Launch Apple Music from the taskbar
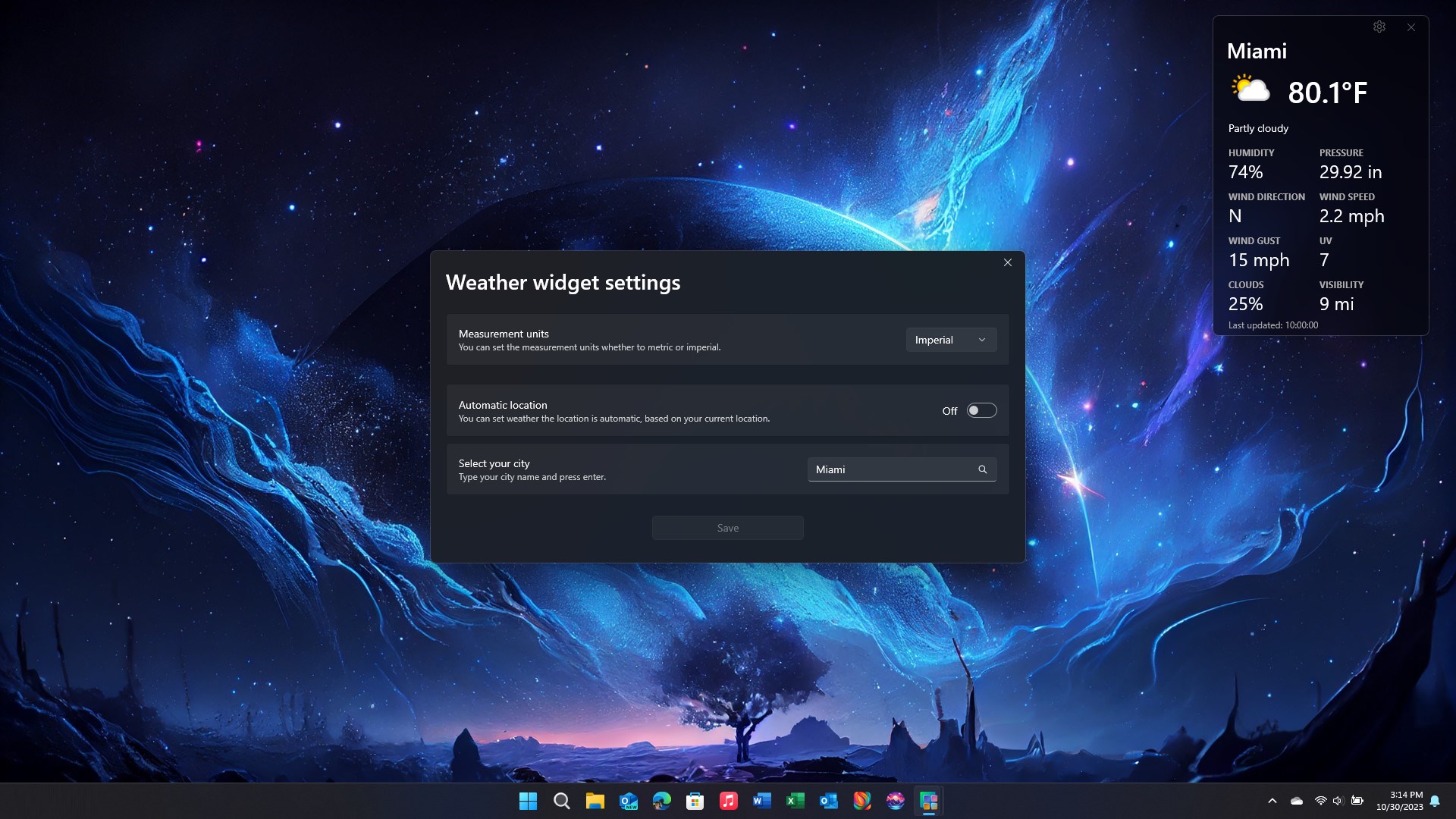Image resolution: width=1456 pixels, height=819 pixels. (x=729, y=801)
